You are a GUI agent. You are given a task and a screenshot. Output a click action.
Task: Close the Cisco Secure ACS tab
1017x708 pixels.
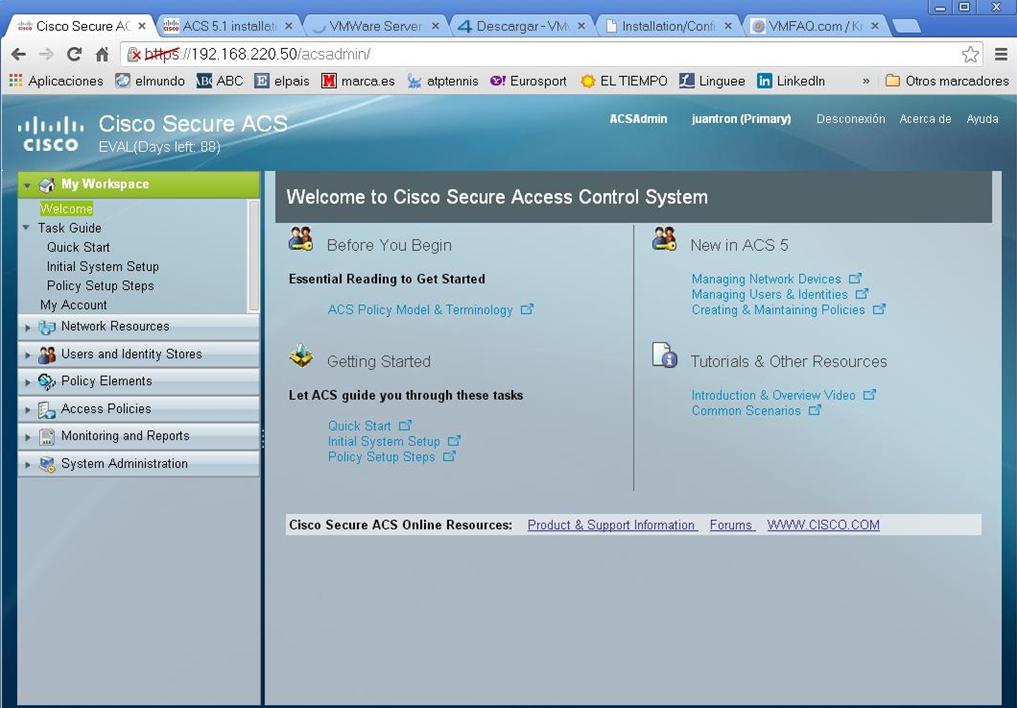(x=142, y=26)
